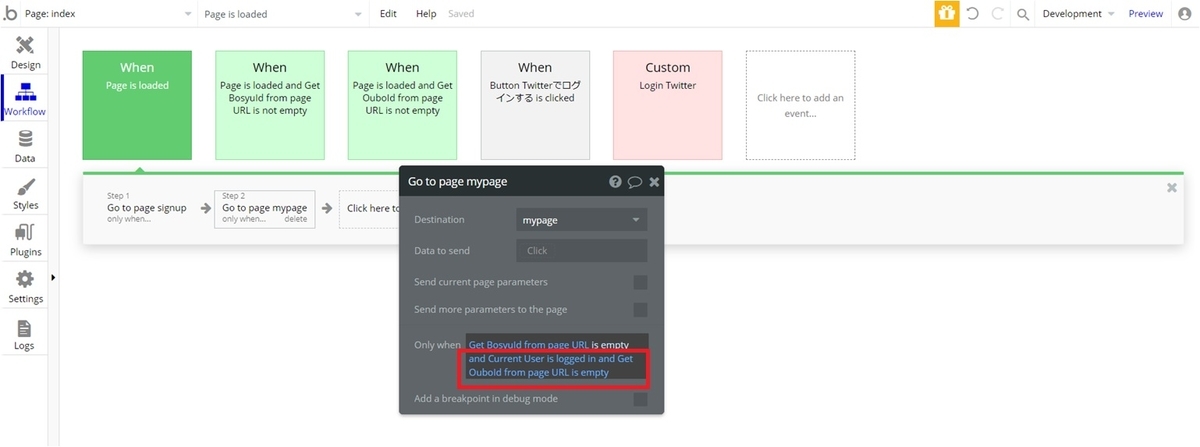Toggle Send more parameters to the page
Screen dimensions: 1200x447
[640, 310]
